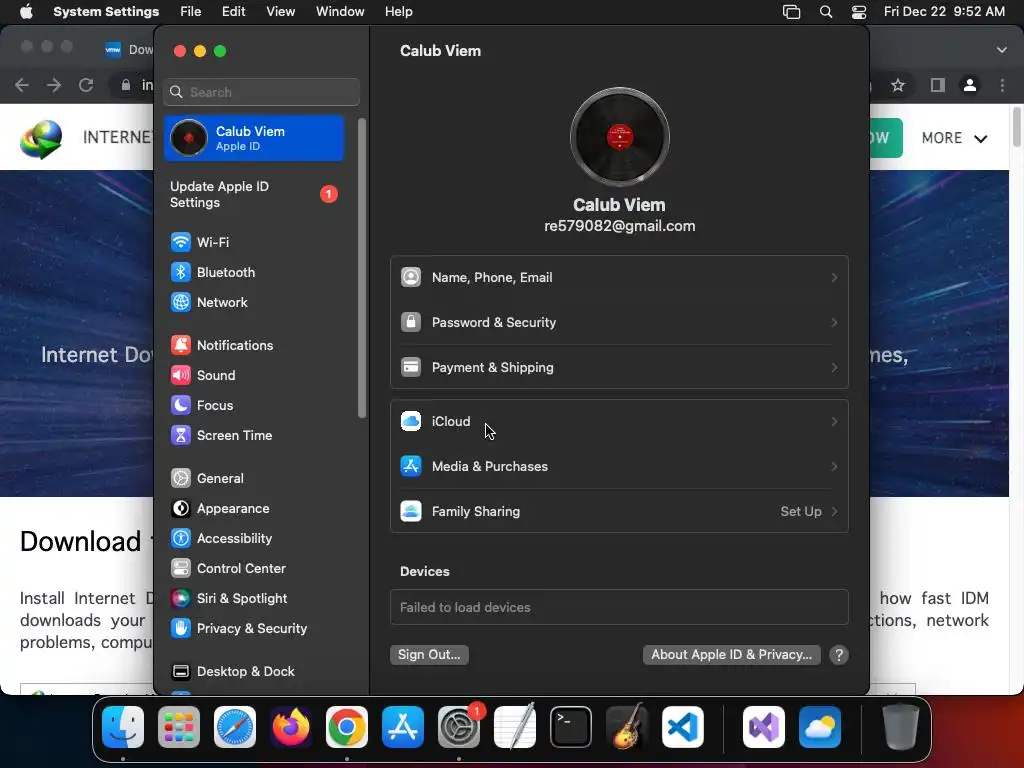Open Visual Studio Code from the Dock
This screenshot has width=1024, height=768.
(x=683, y=728)
